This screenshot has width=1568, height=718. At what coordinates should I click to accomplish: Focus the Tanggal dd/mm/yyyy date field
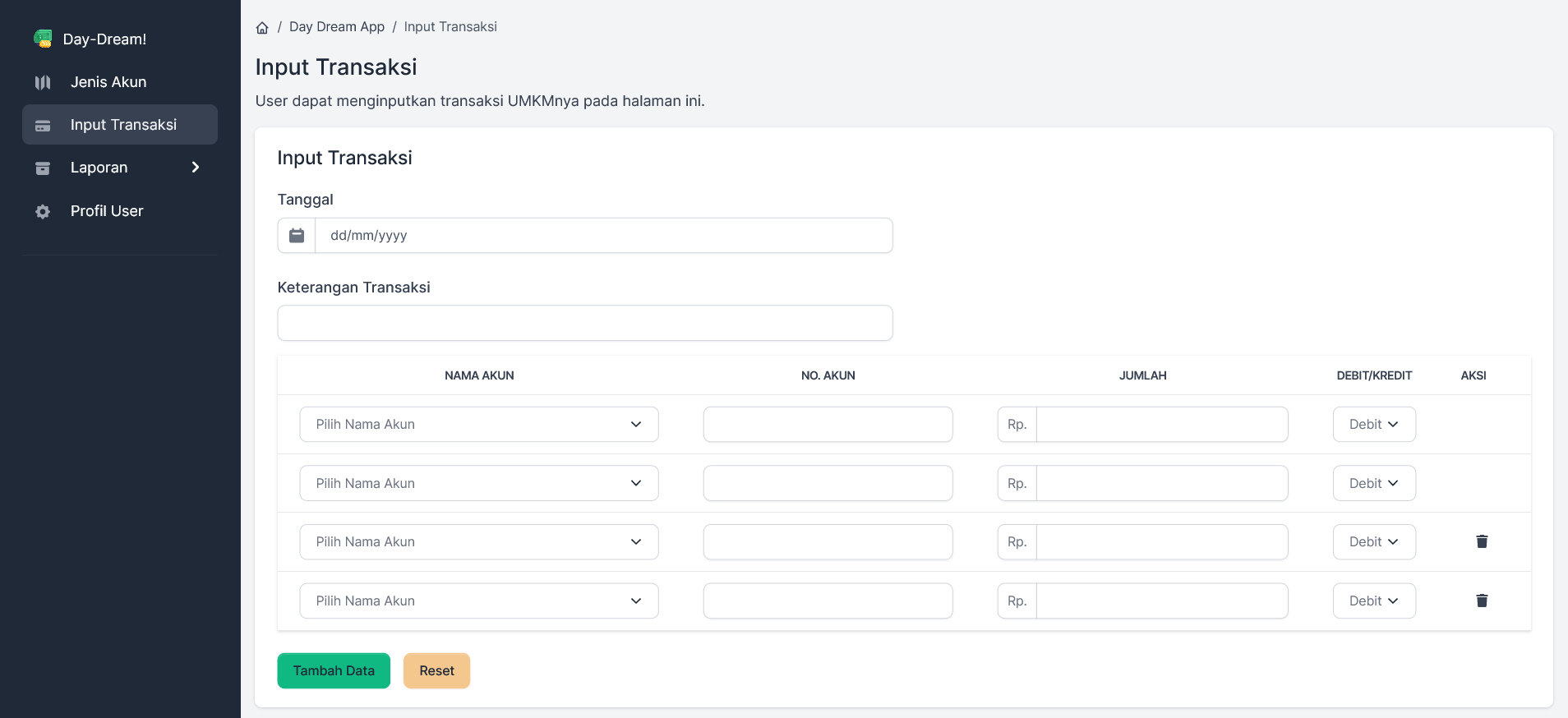[x=604, y=236]
